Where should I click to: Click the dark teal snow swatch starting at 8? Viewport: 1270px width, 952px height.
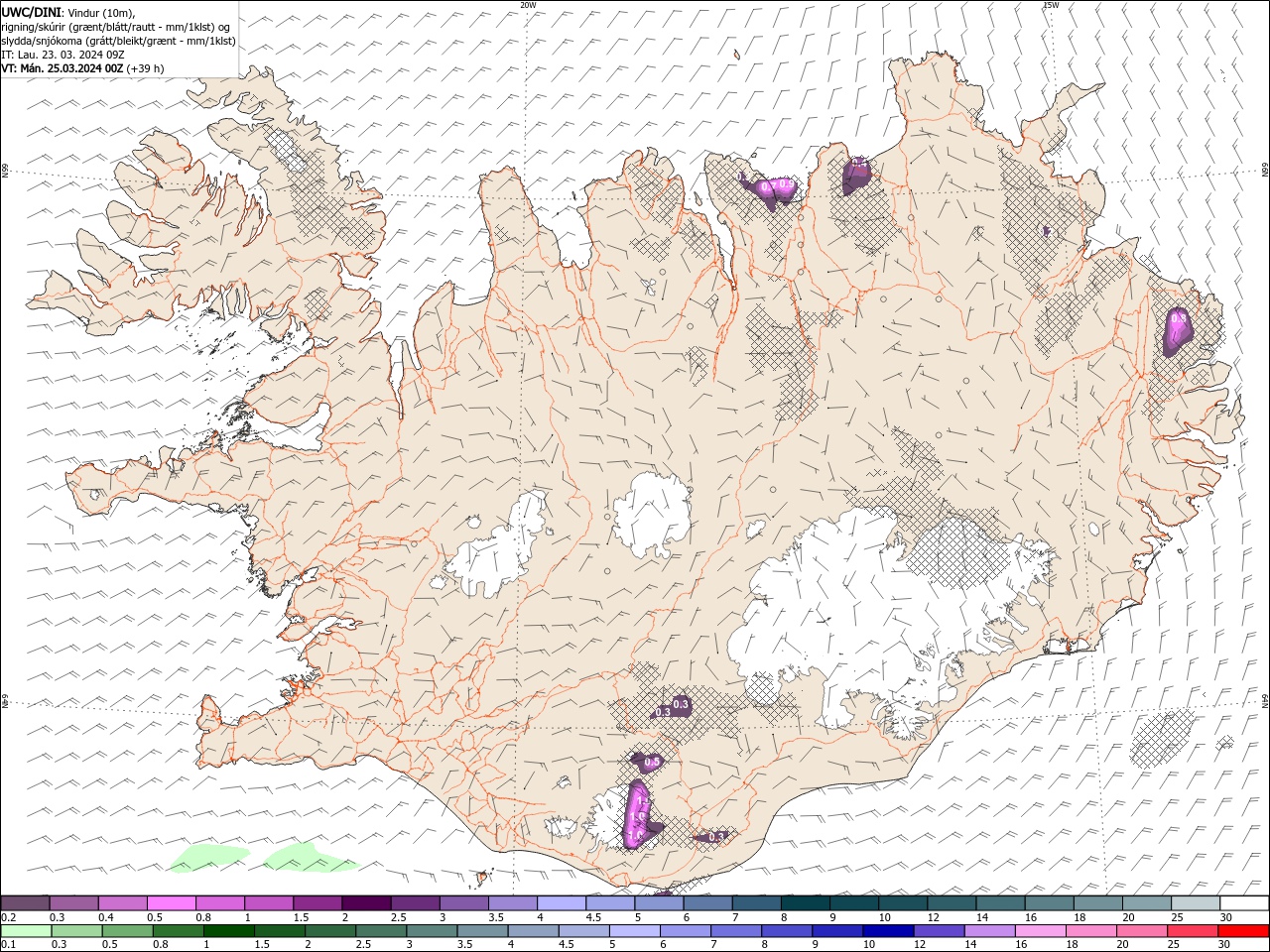coord(804,903)
